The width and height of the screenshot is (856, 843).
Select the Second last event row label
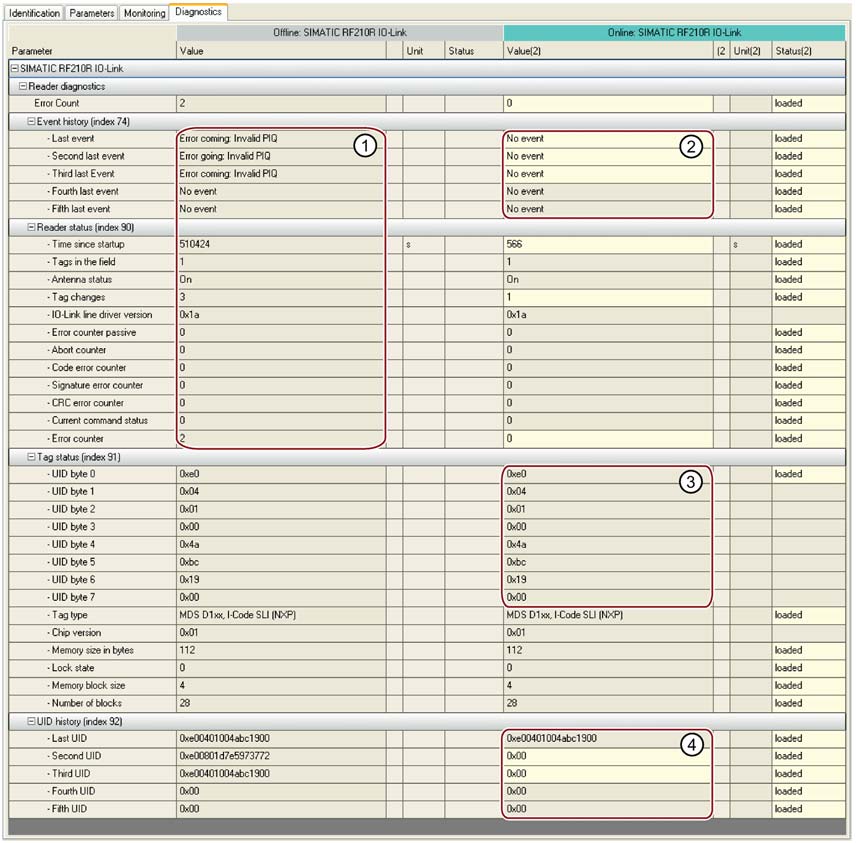coord(88,156)
